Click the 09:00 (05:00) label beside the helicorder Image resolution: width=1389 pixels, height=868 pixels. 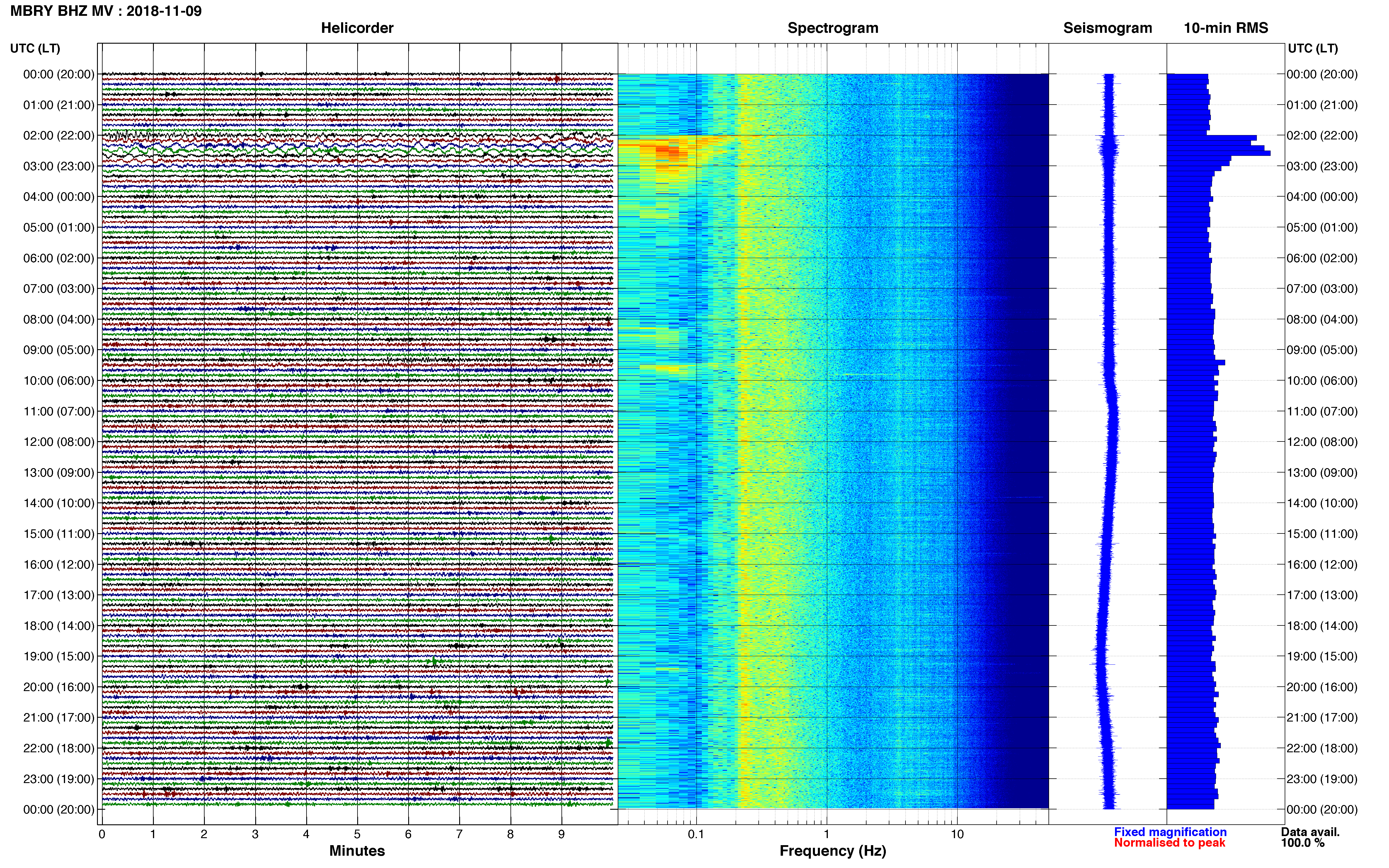point(59,350)
